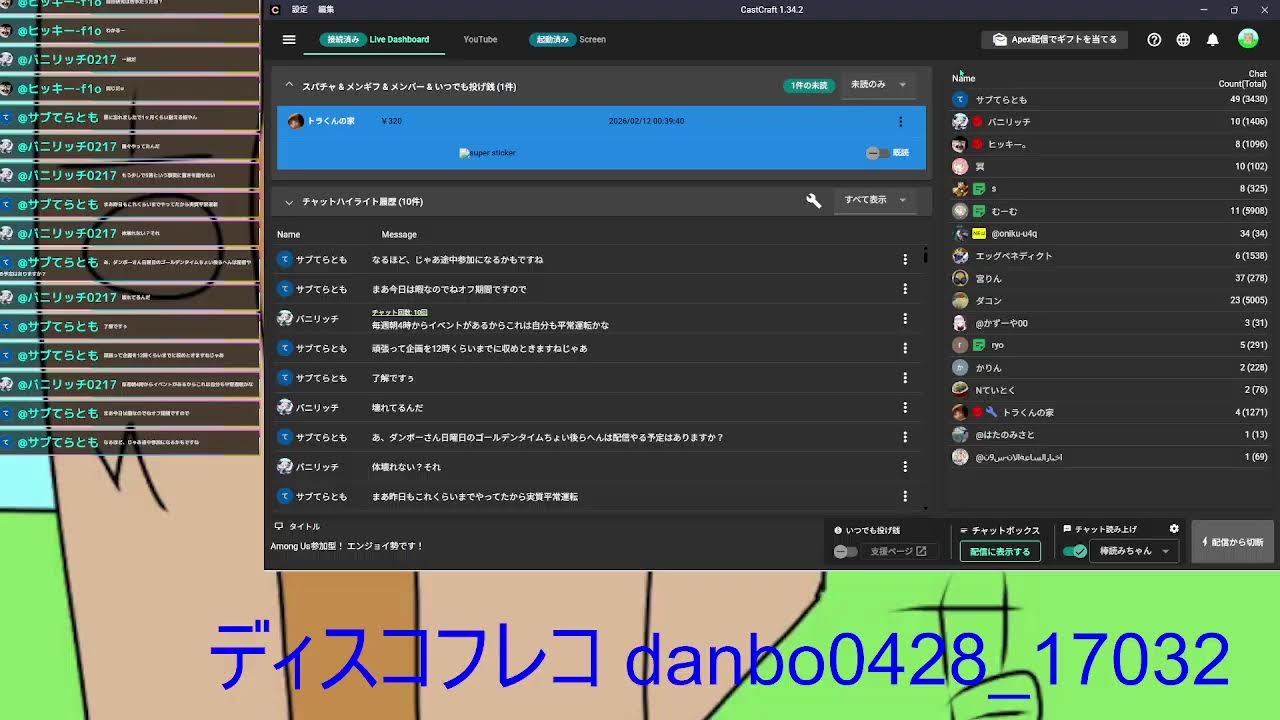Image resolution: width=1280 pixels, height=720 pixels.
Task: Click the ¥320 superchat amount
Action: coord(392,121)
